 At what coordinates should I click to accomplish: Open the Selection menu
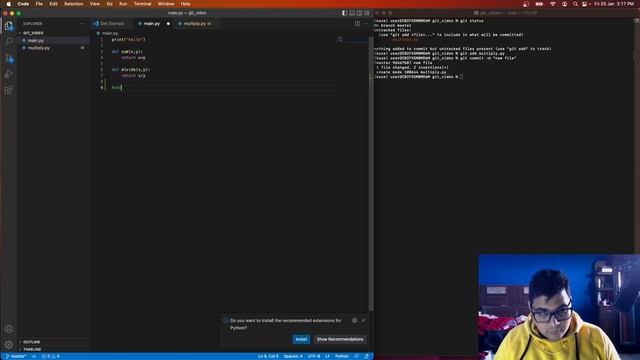[x=73, y=4]
